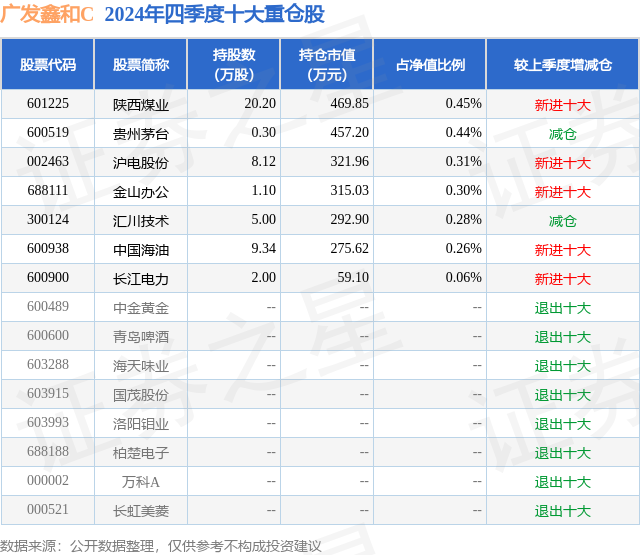Click the 持股数(万股) column header
640x555 pixels.
pyautogui.click(x=234, y=64)
